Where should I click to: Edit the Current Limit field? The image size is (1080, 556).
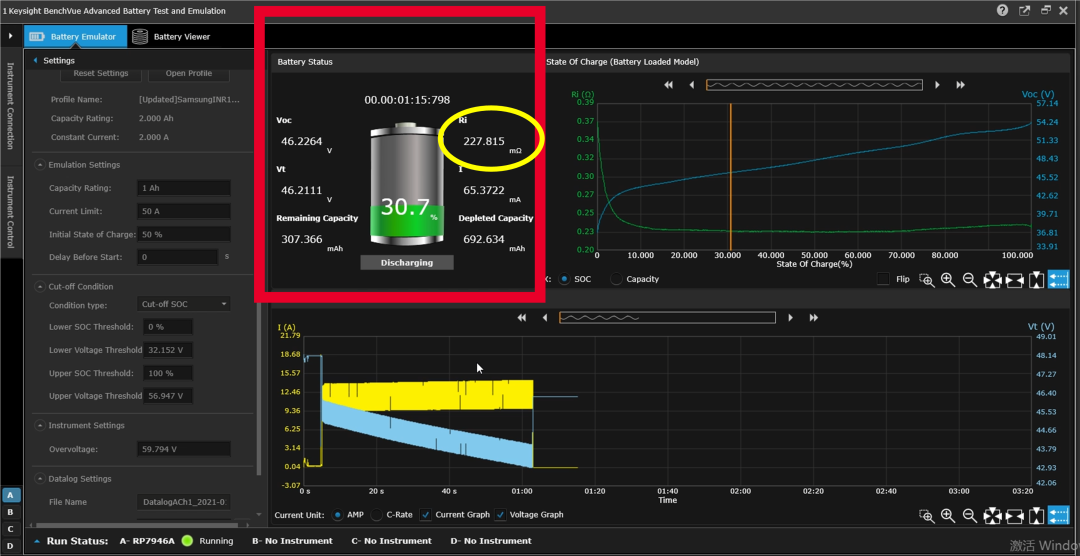[x=184, y=211]
